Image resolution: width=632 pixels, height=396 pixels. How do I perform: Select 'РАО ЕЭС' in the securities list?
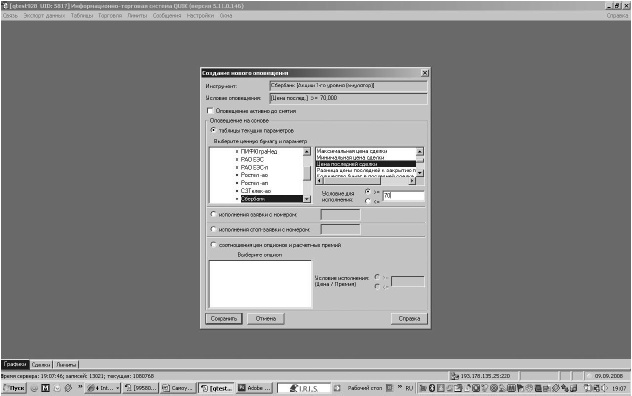click(x=252, y=159)
